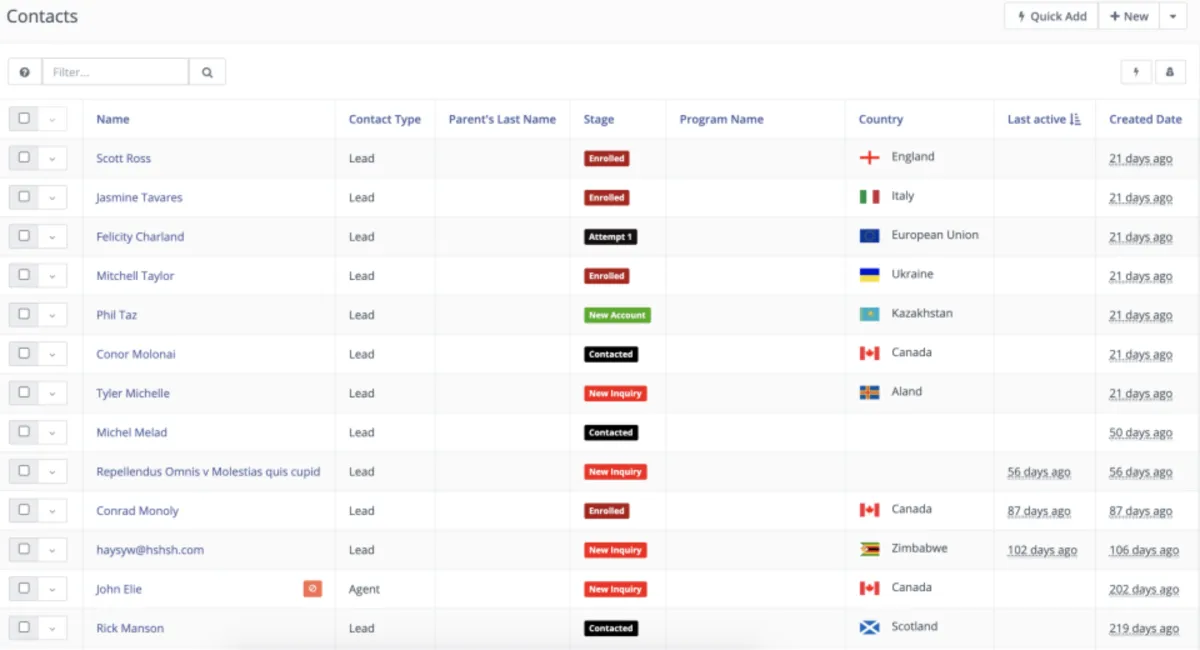Click the filter help question mark icon
Image resolution: width=1200 pixels, height=650 pixels.
pos(25,72)
